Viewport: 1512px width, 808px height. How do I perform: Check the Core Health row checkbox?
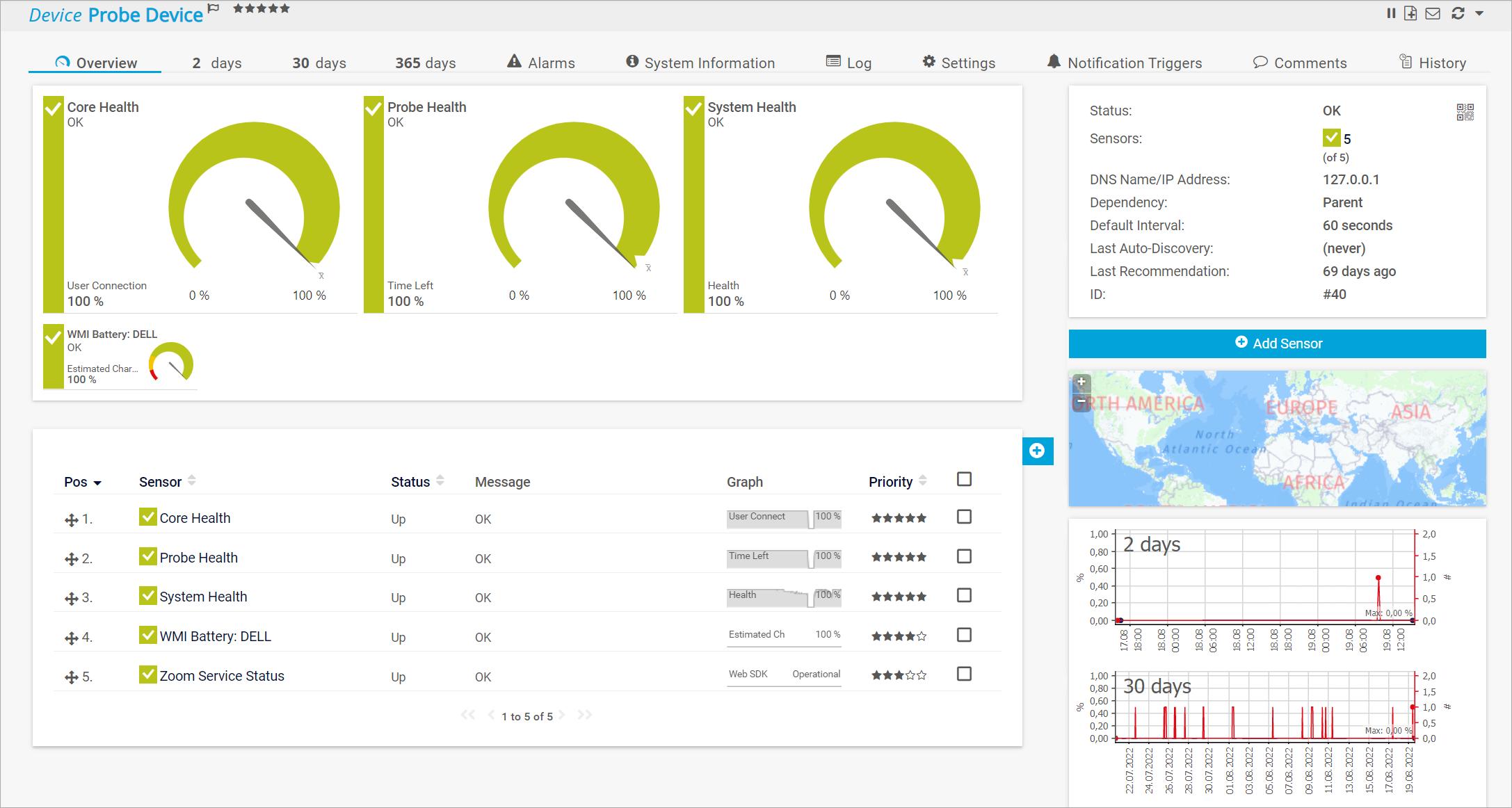coord(964,517)
